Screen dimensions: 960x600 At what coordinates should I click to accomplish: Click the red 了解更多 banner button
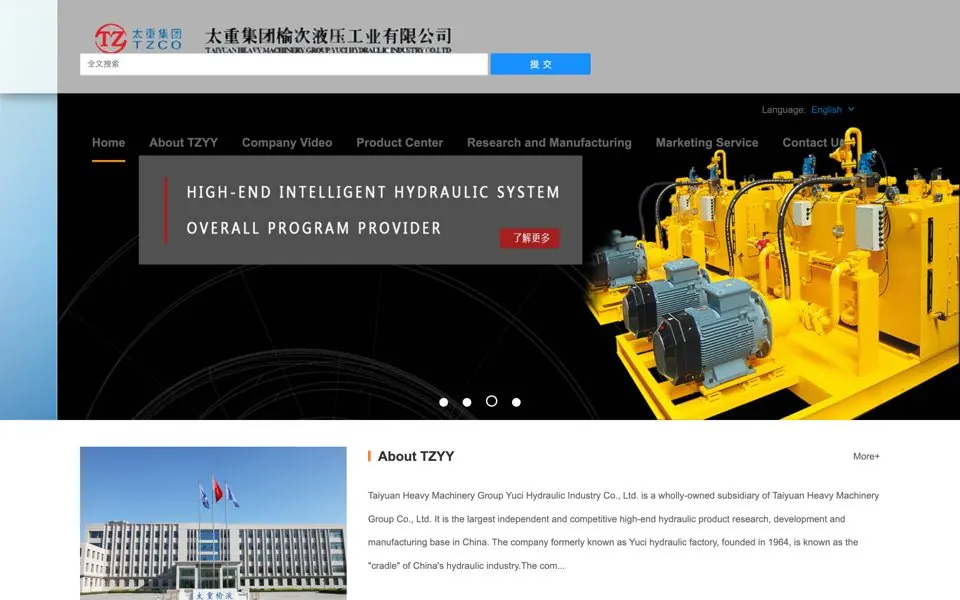tap(530, 238)
